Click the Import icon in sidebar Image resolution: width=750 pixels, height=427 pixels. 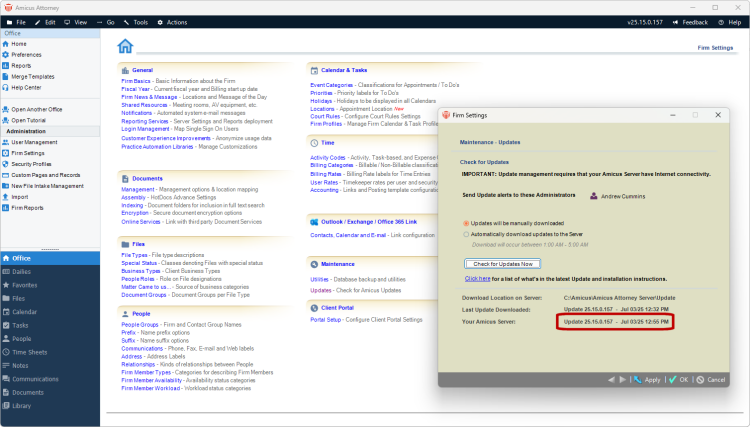(x=6, y=197)
